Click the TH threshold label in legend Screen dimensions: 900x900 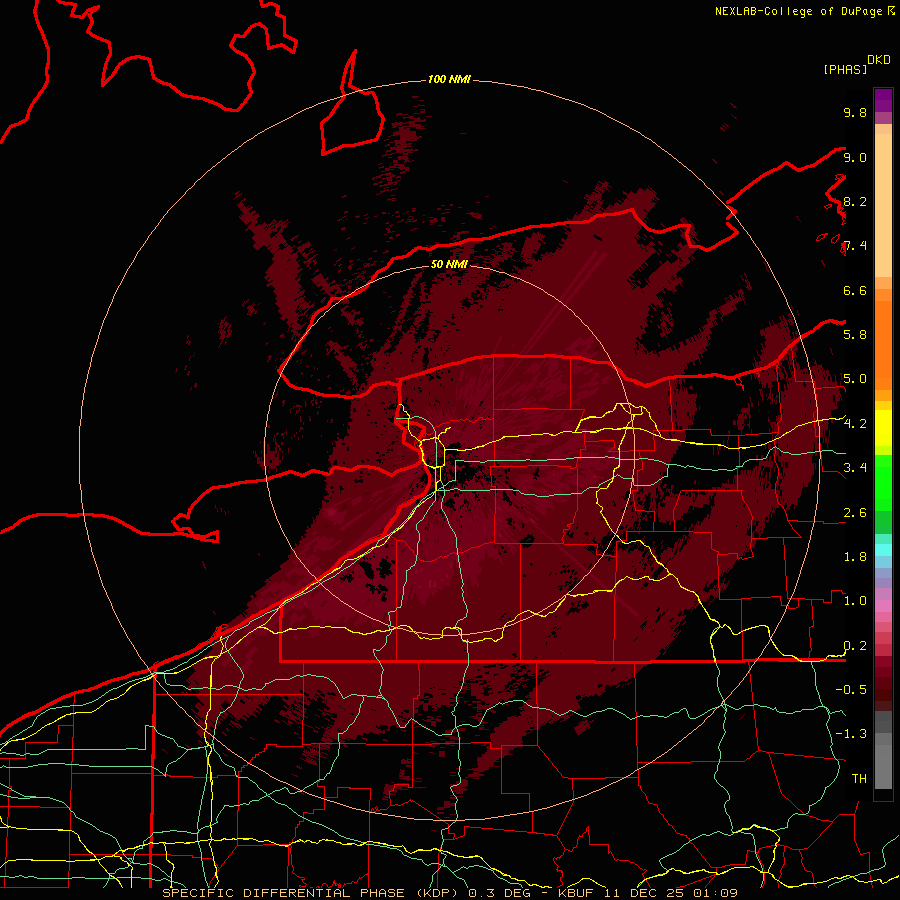click(859, 779)
